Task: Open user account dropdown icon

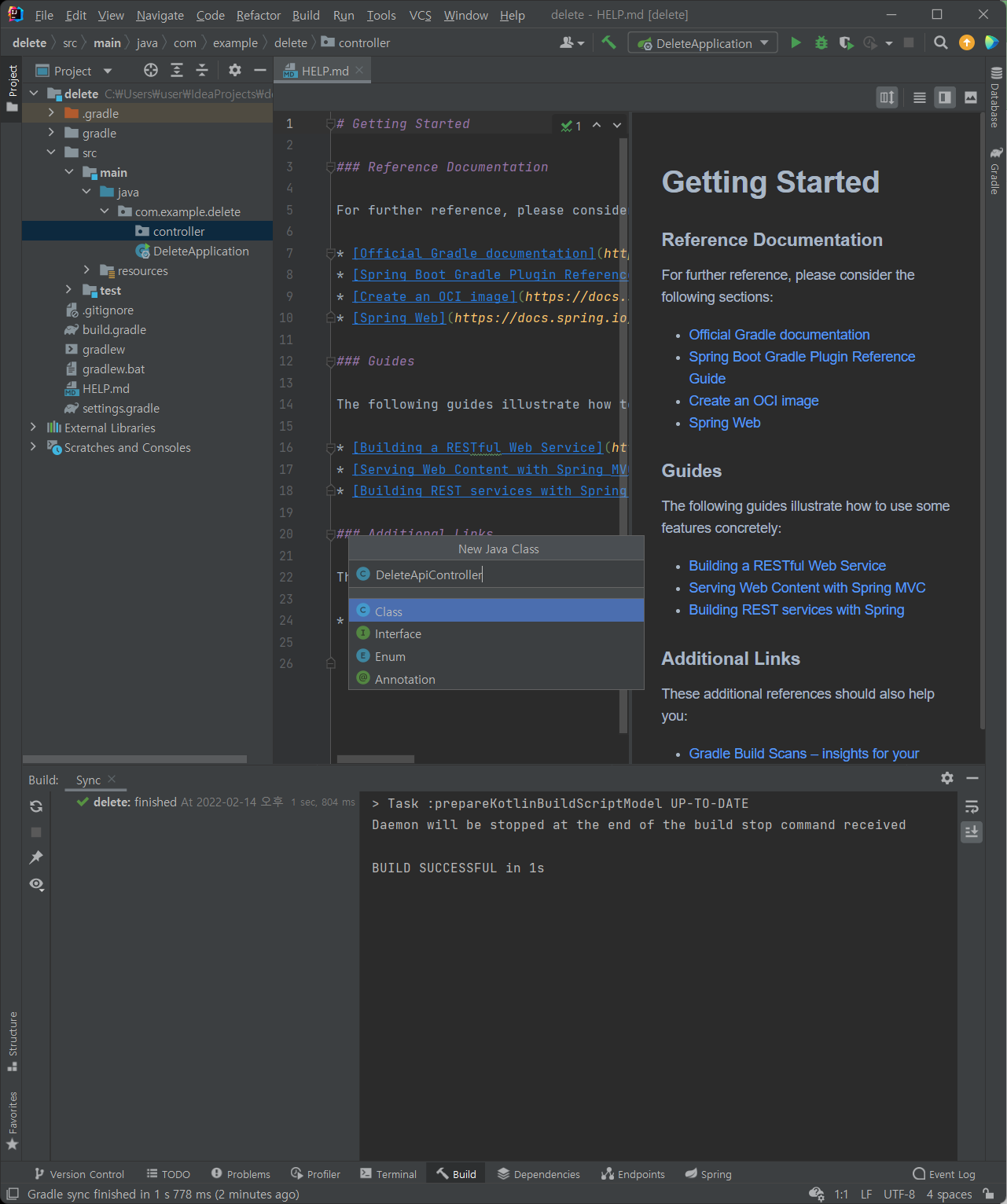Action: pos(571,42)
